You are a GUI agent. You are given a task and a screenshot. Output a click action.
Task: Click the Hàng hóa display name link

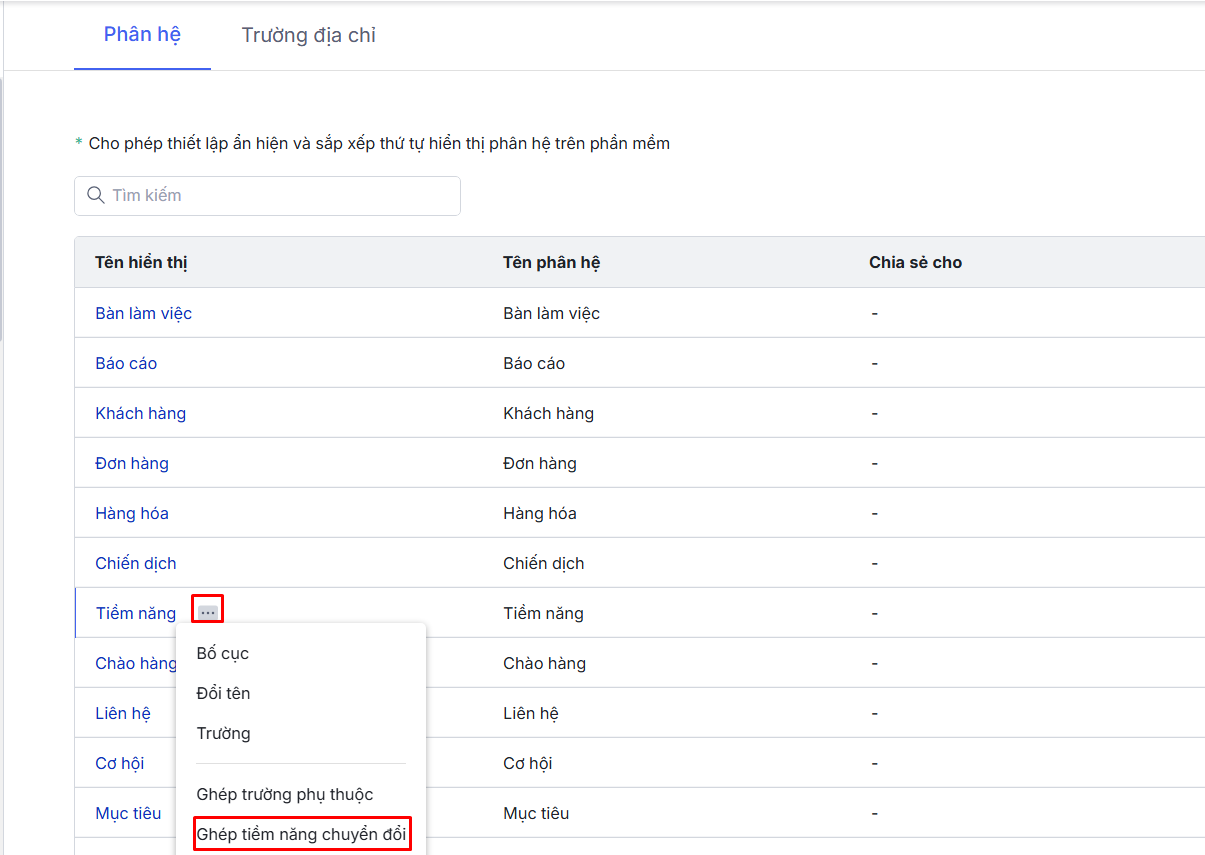(132, 513)
